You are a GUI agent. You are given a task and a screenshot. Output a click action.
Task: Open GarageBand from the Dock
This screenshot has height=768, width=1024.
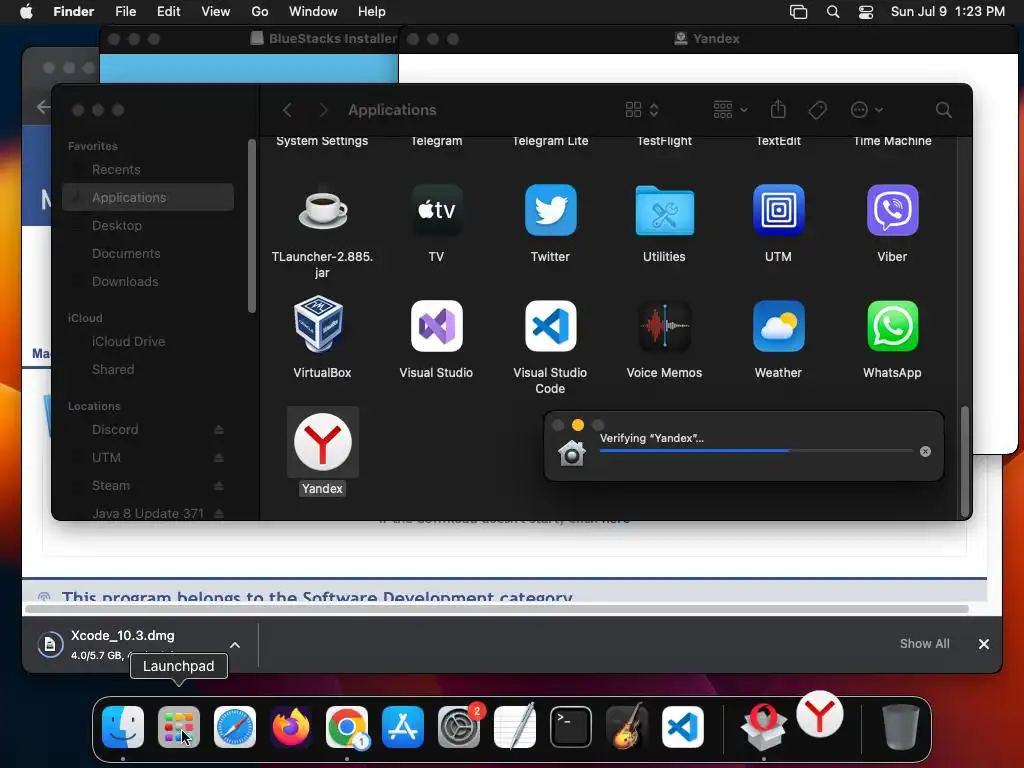[626, 727]
